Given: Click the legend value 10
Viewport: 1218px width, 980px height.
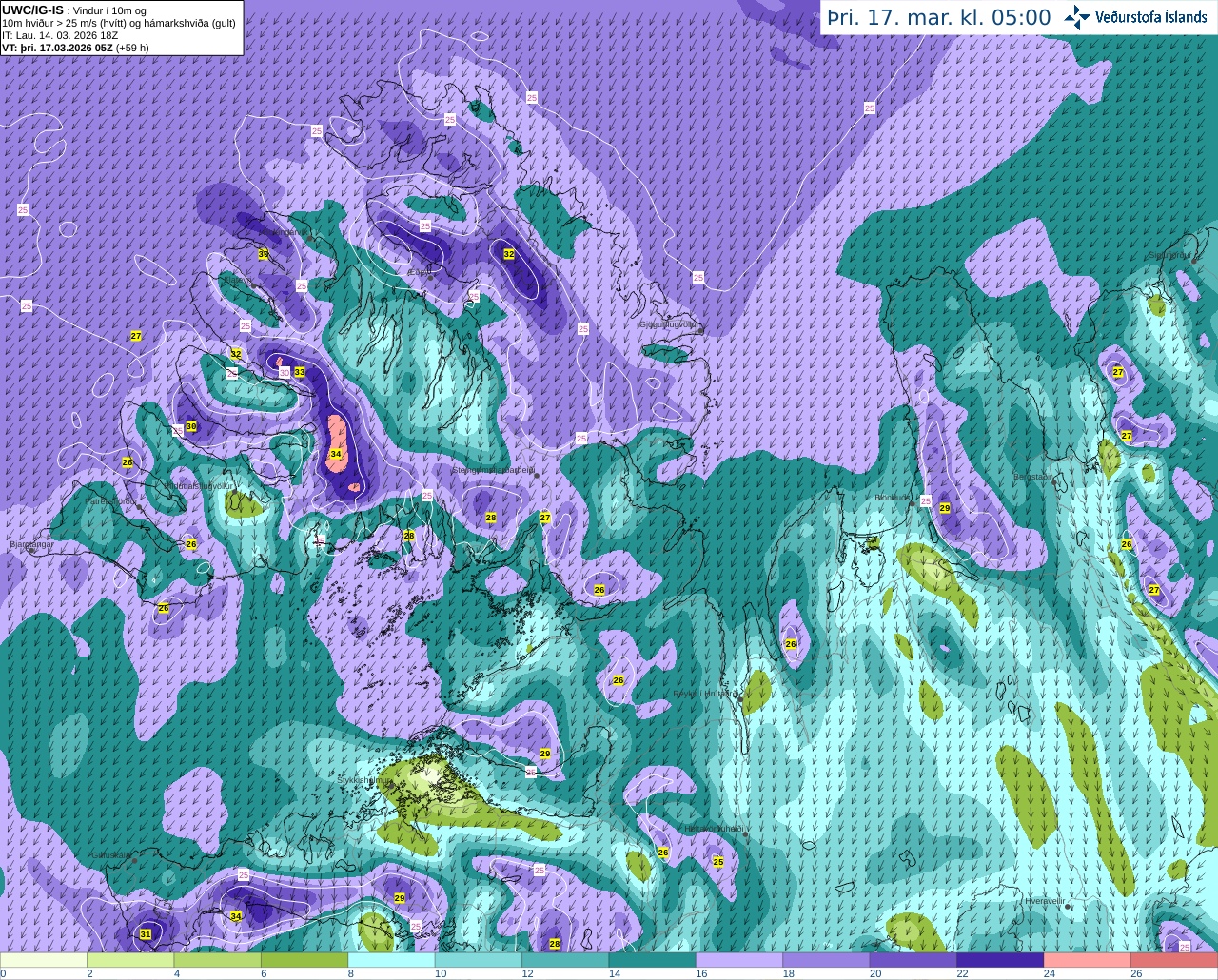Looking at the screenshot, I should click(440, 973).
